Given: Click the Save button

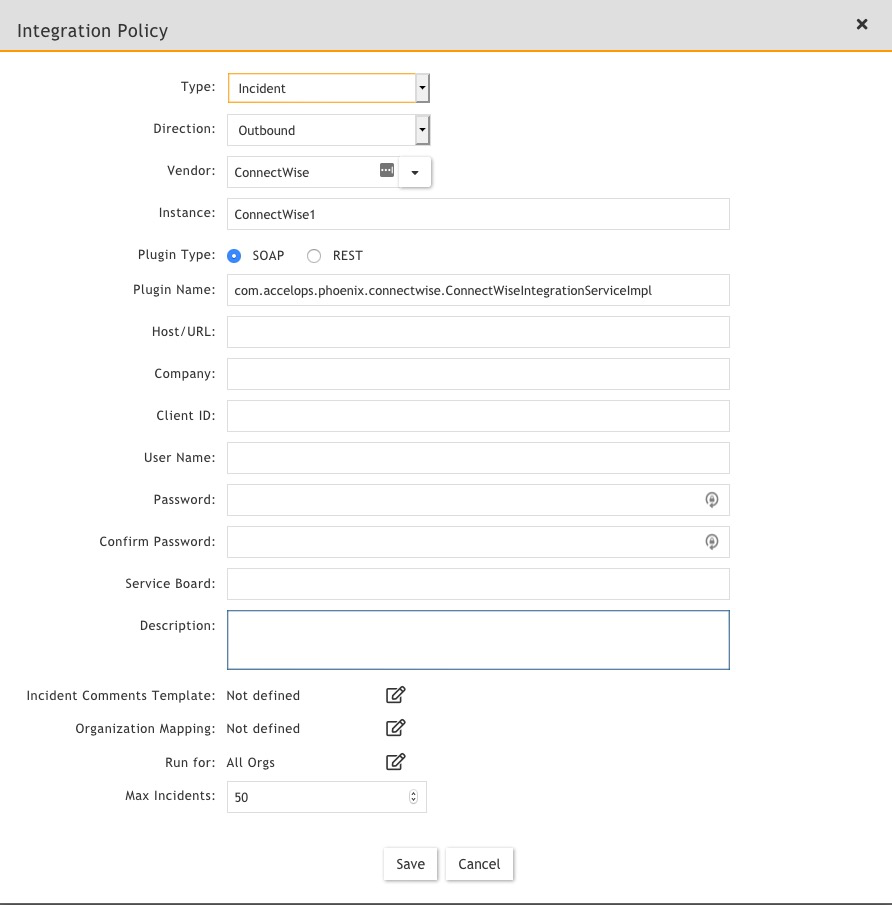Looking at the screenshot, I should [410, 864].
